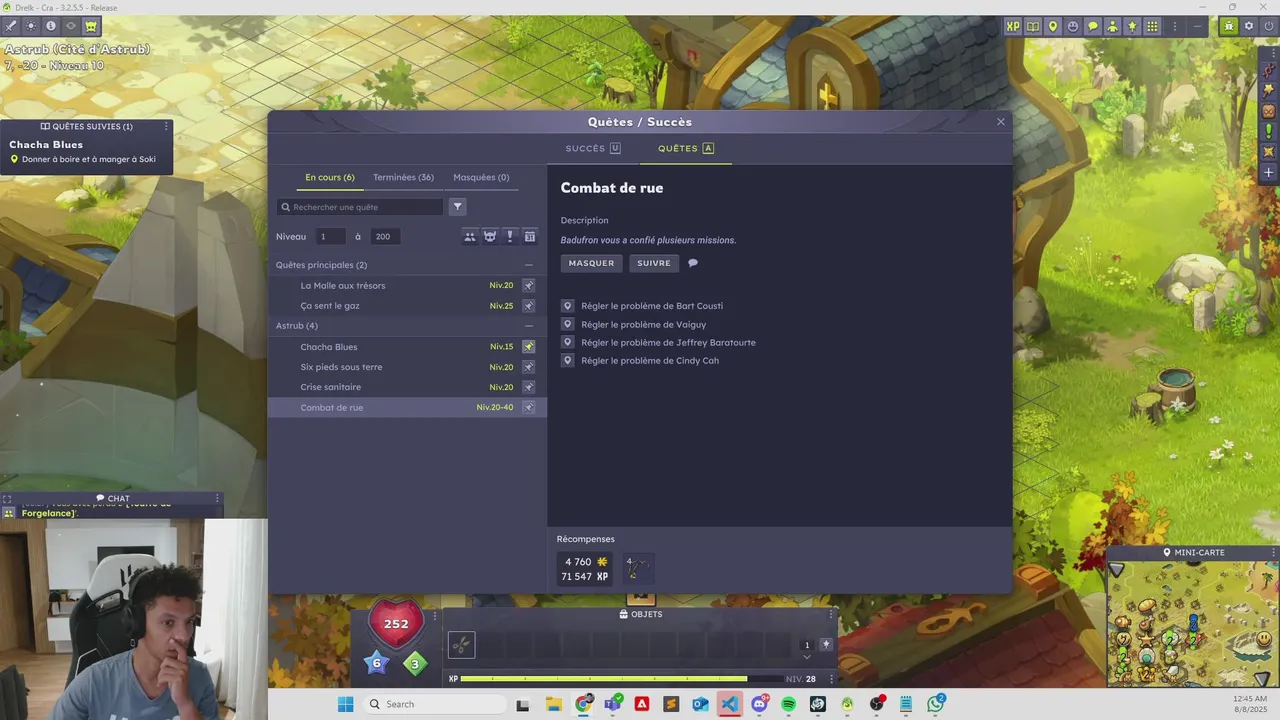
Task: Go to next shortcut bar page arrow
Action: coord(807,657)
